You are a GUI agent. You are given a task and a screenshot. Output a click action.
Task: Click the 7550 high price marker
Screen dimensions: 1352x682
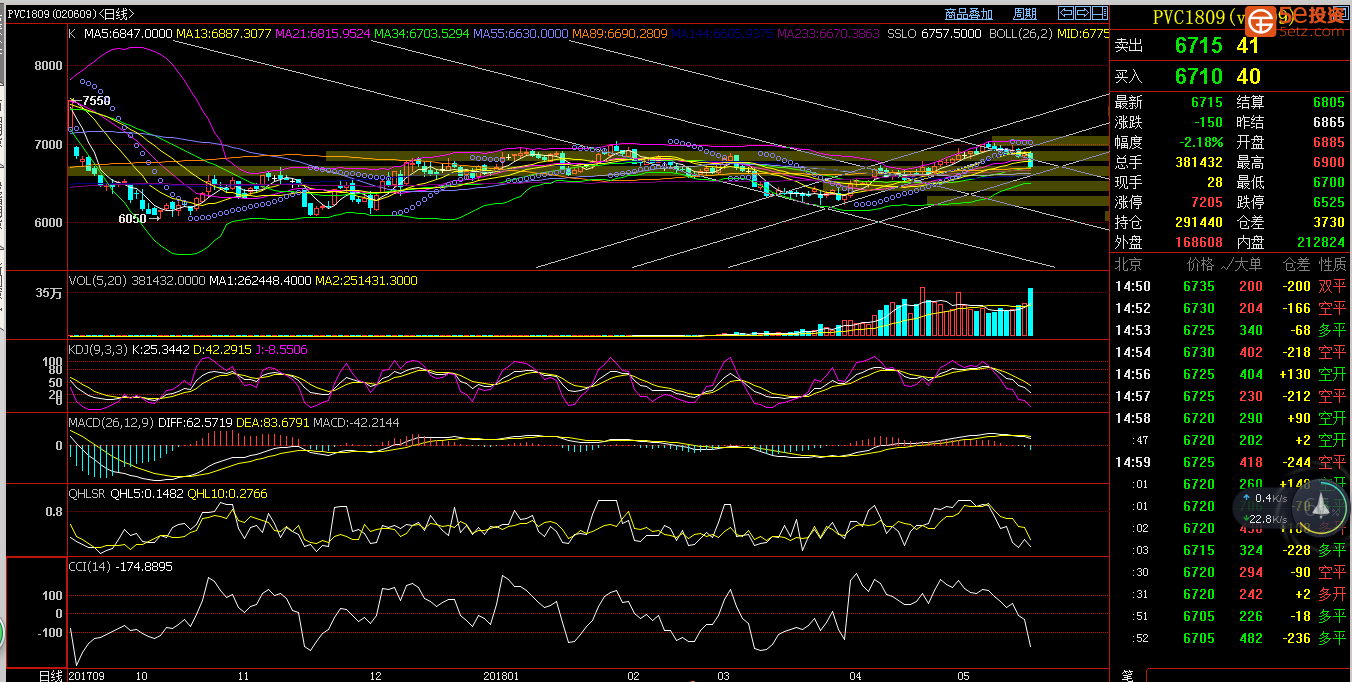[x=96, y=101]
